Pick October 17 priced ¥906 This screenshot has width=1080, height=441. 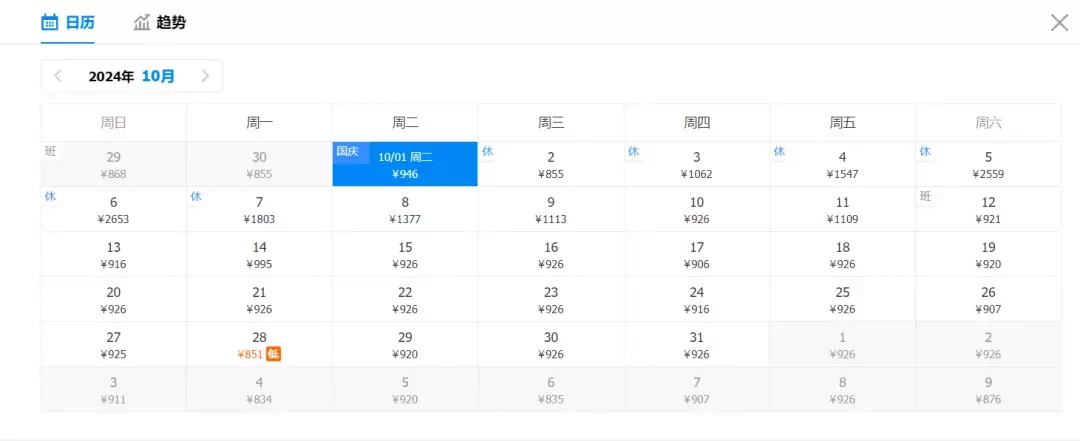(x=697, y=254)
